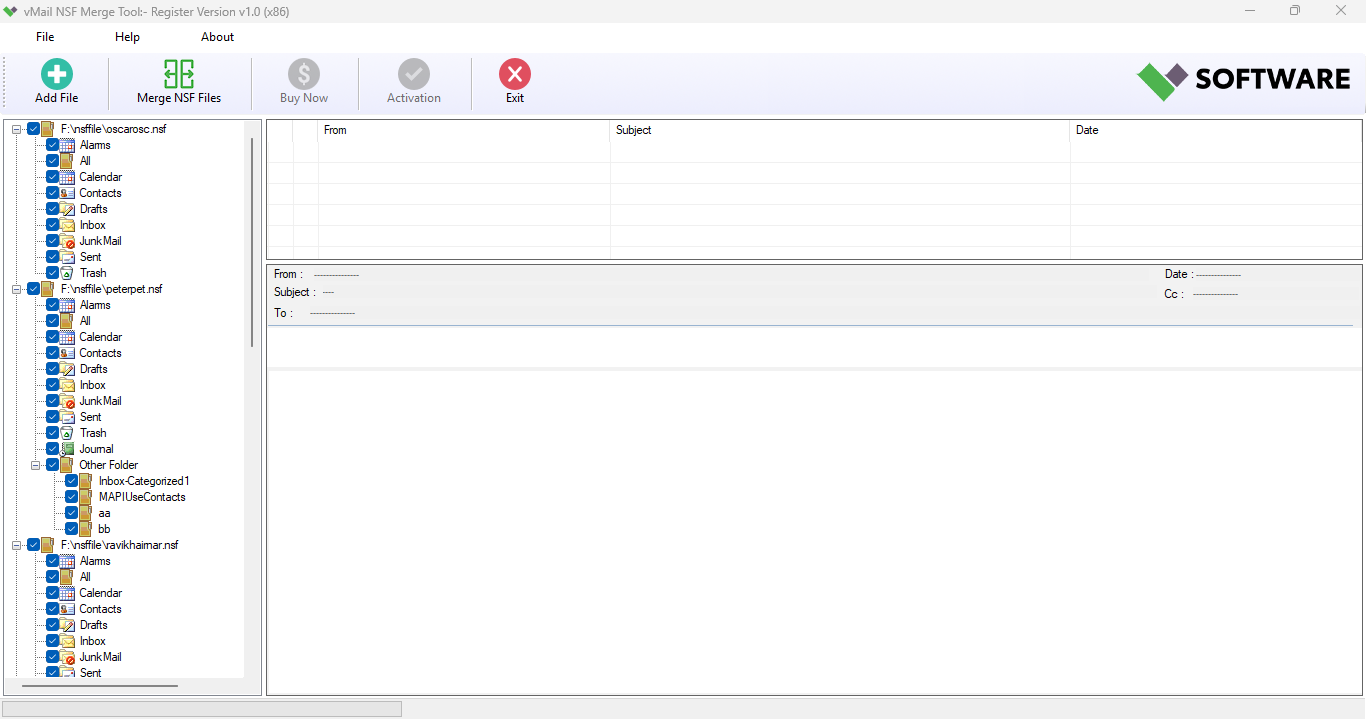Uncheck the oscarosc.nsf file checkbox
Image resolution: width=1366 pixels, height=720 pixels.
33,129
